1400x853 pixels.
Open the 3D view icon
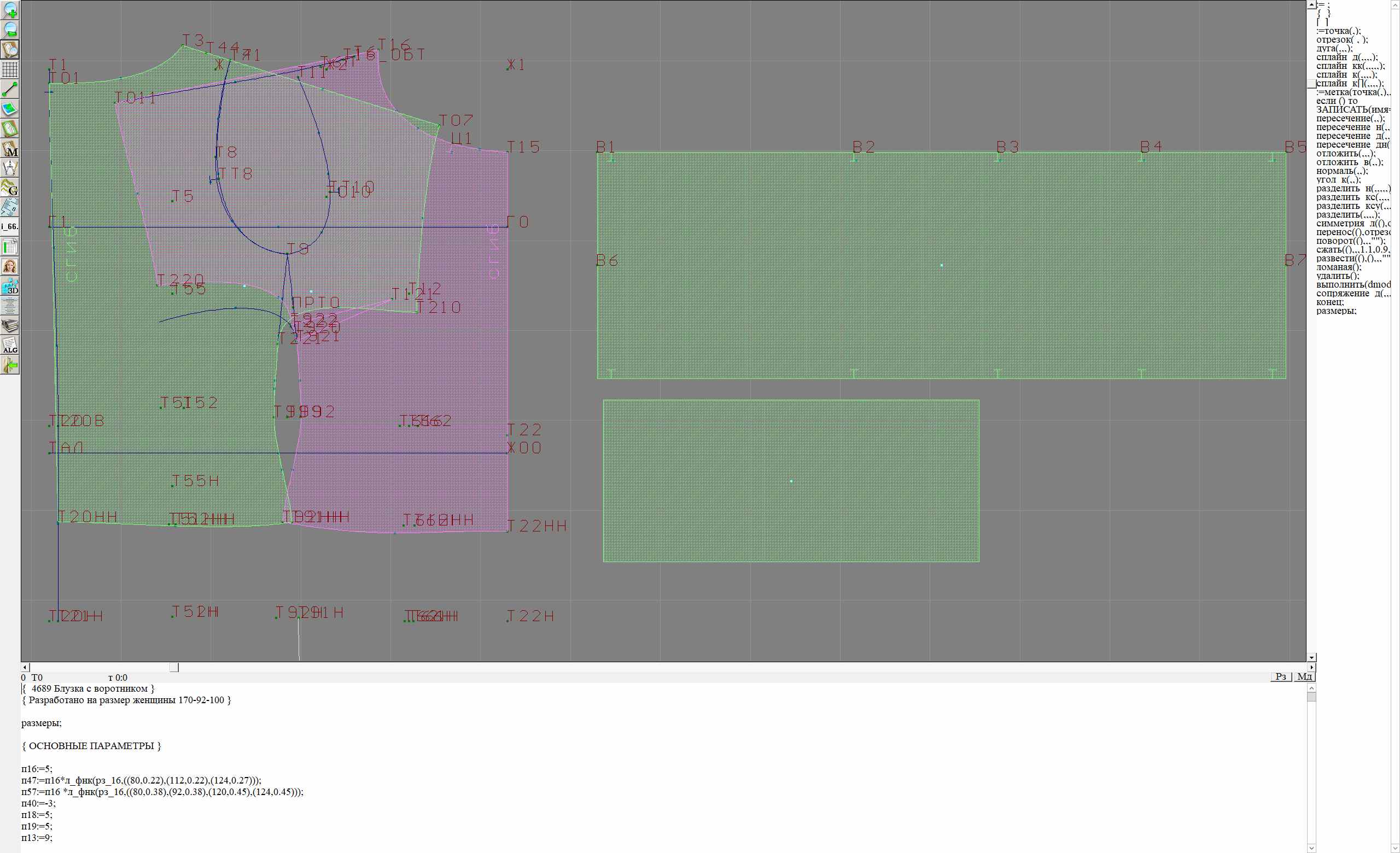(x=10, y=286)
